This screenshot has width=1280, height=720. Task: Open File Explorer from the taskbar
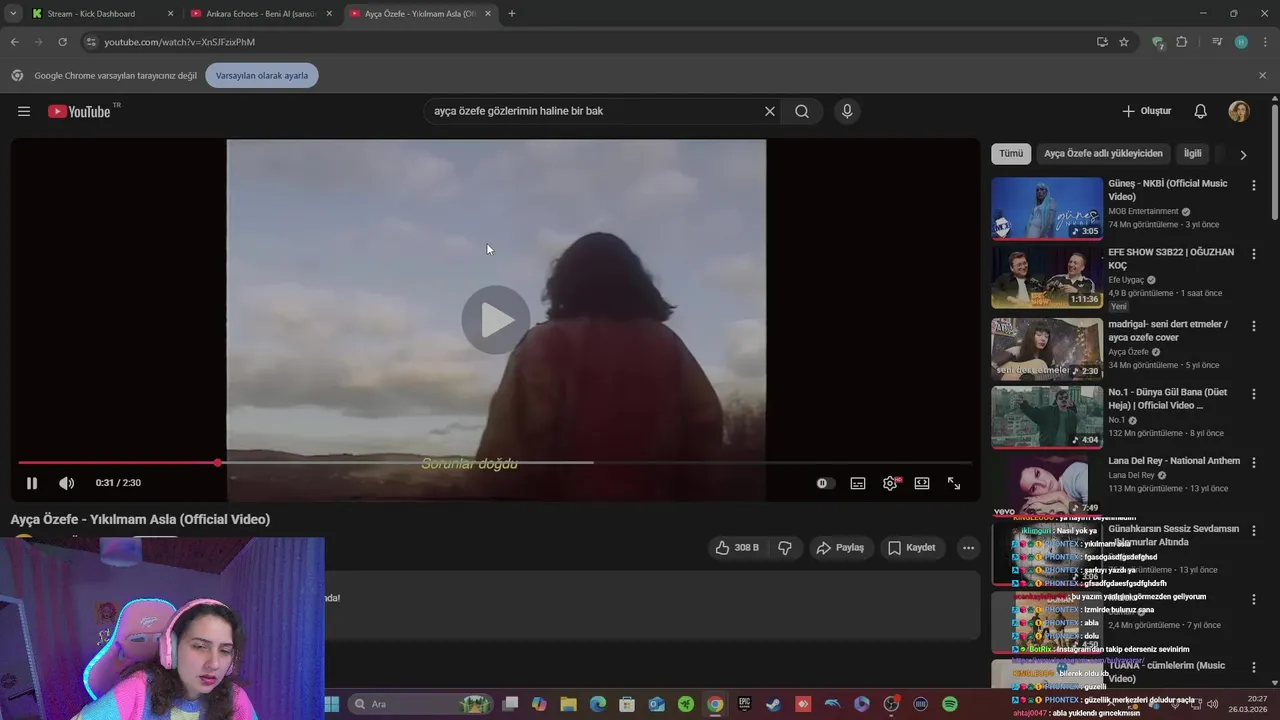[568, 704]
